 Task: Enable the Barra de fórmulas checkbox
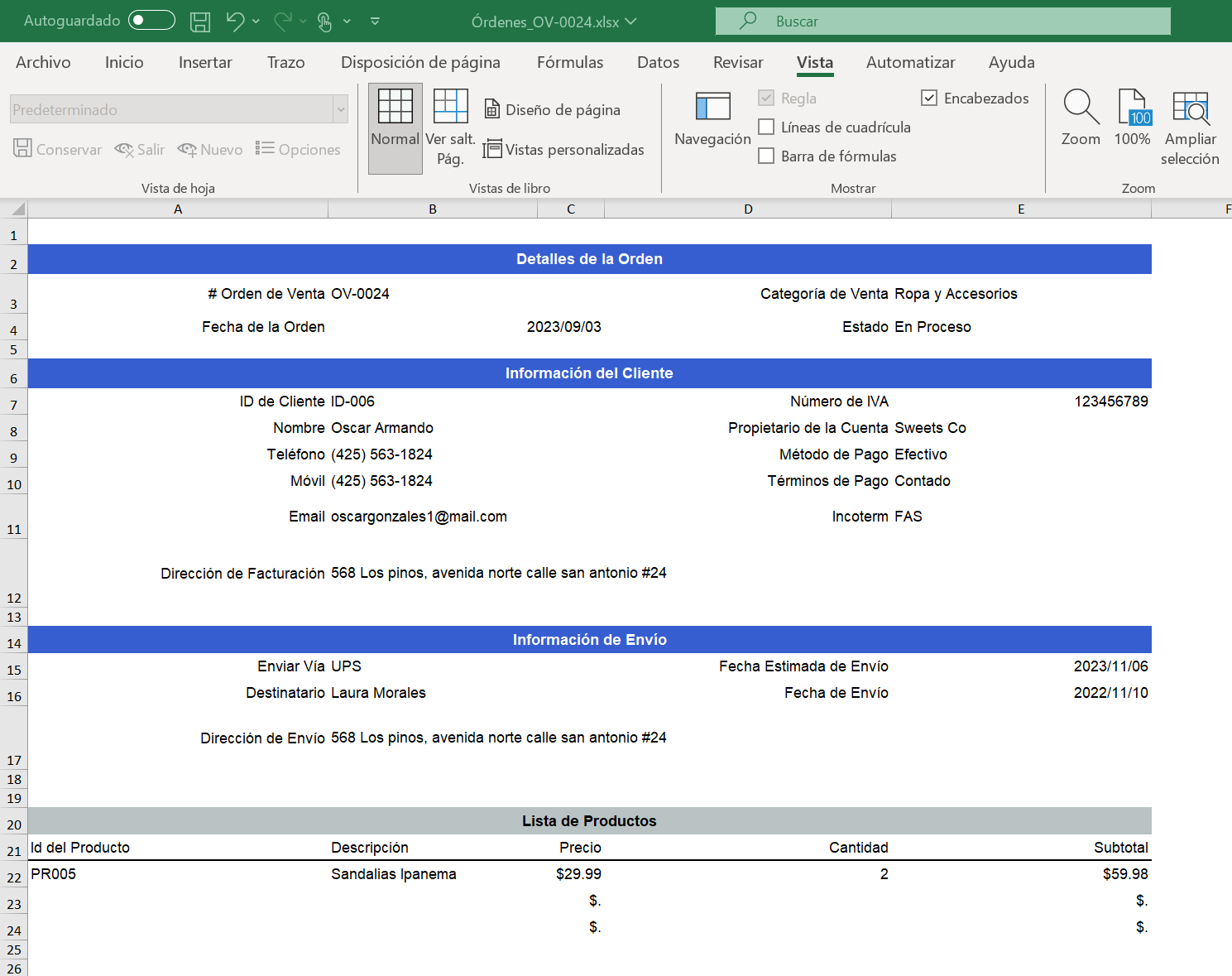coord(766,156)
